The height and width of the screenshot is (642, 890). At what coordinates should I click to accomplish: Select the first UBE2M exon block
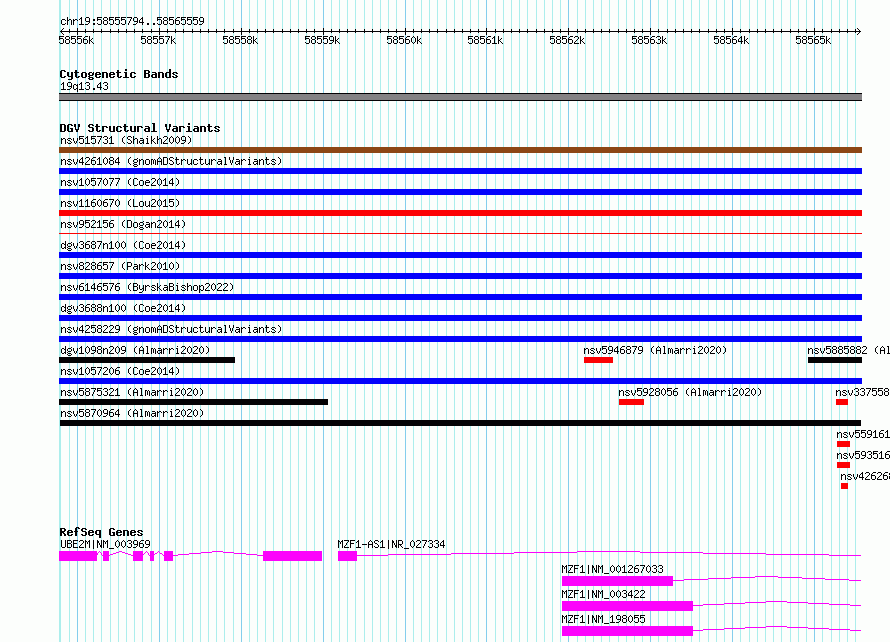pyautogui.click(x=78, y=556)
